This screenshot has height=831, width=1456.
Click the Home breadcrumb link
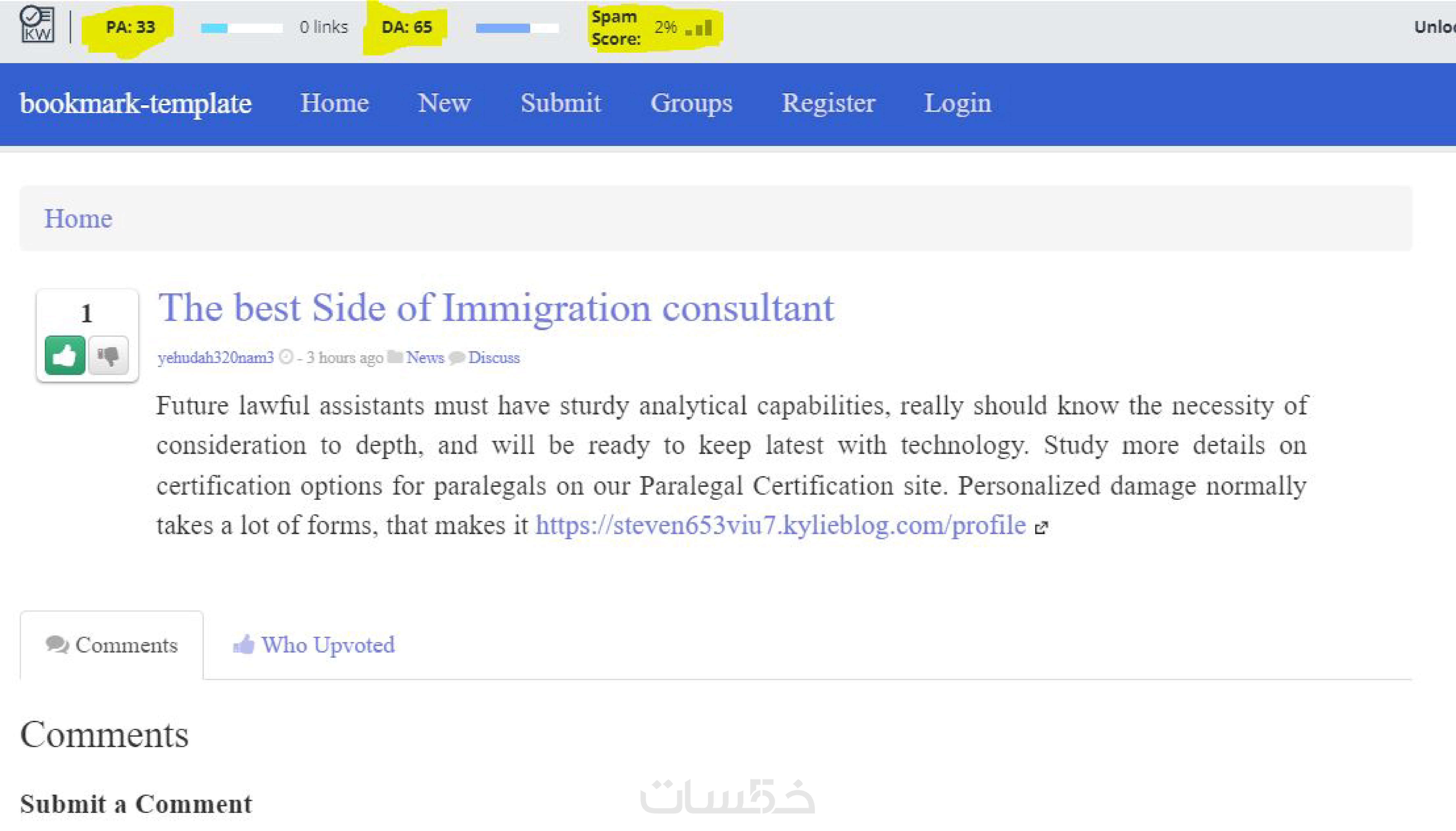78,219
